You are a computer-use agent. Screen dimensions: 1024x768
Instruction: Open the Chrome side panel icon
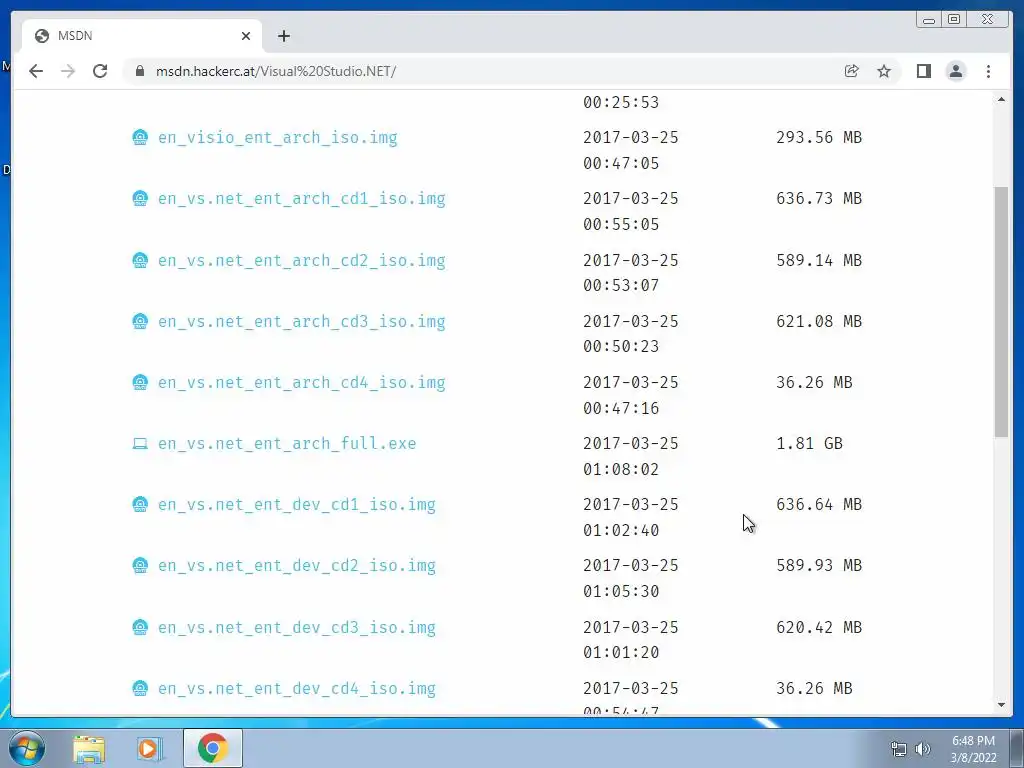pyautogui.click(x=923, y=71)
